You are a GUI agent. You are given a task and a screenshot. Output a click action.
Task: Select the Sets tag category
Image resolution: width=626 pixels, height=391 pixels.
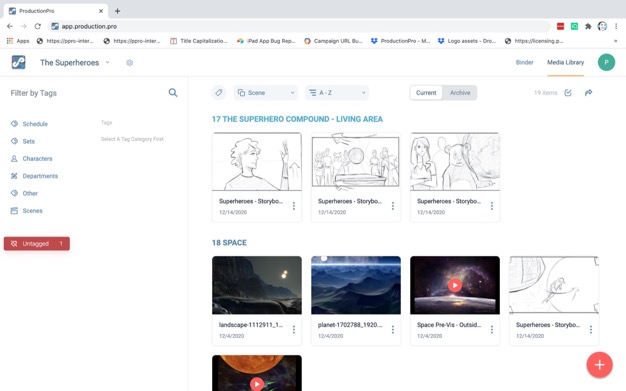tap(23, 141)
